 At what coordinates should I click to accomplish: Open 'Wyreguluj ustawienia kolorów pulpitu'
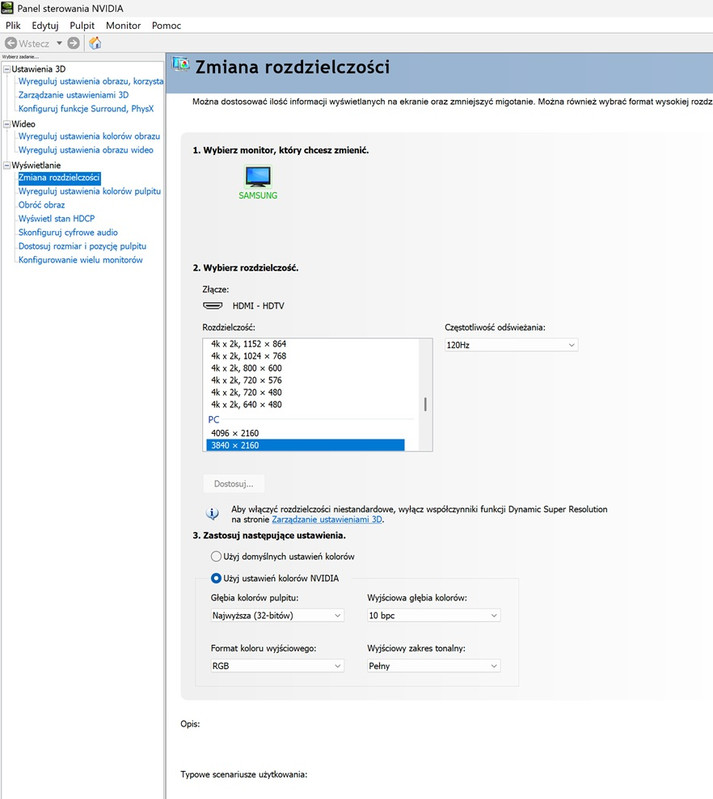click(89, 191)
